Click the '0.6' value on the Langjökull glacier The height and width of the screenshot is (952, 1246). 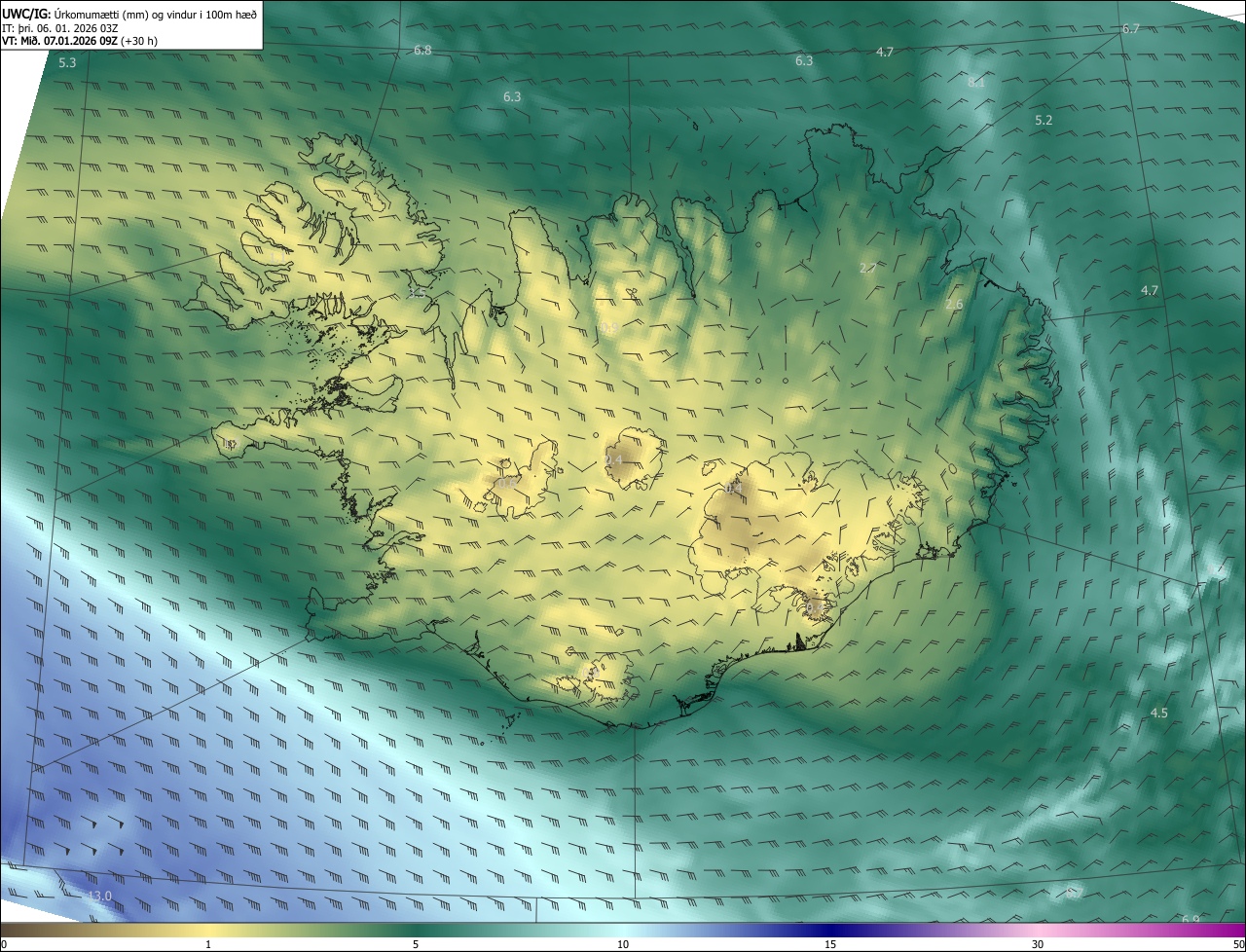[506, 483]
